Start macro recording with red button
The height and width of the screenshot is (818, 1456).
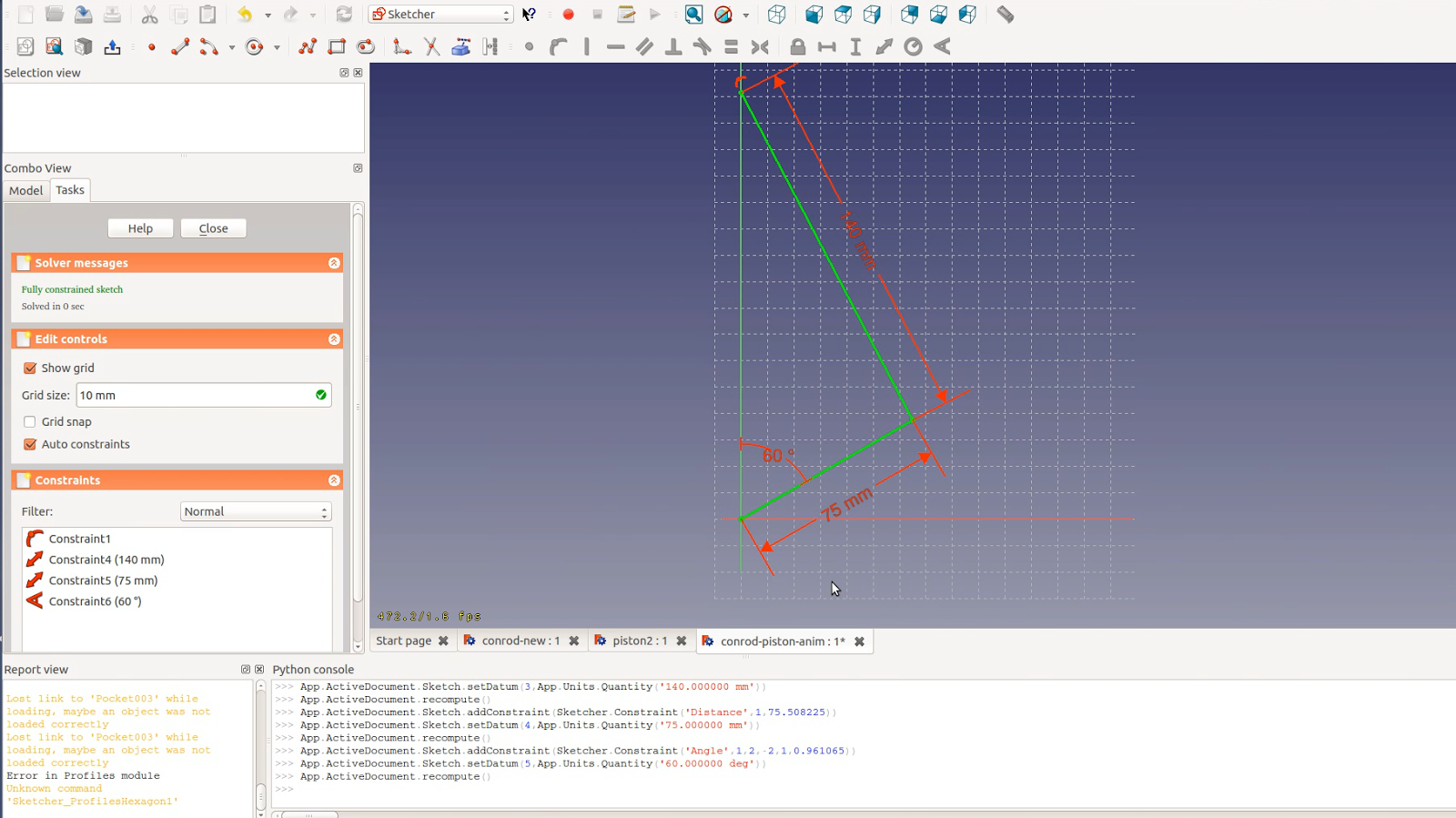(568, 15)
